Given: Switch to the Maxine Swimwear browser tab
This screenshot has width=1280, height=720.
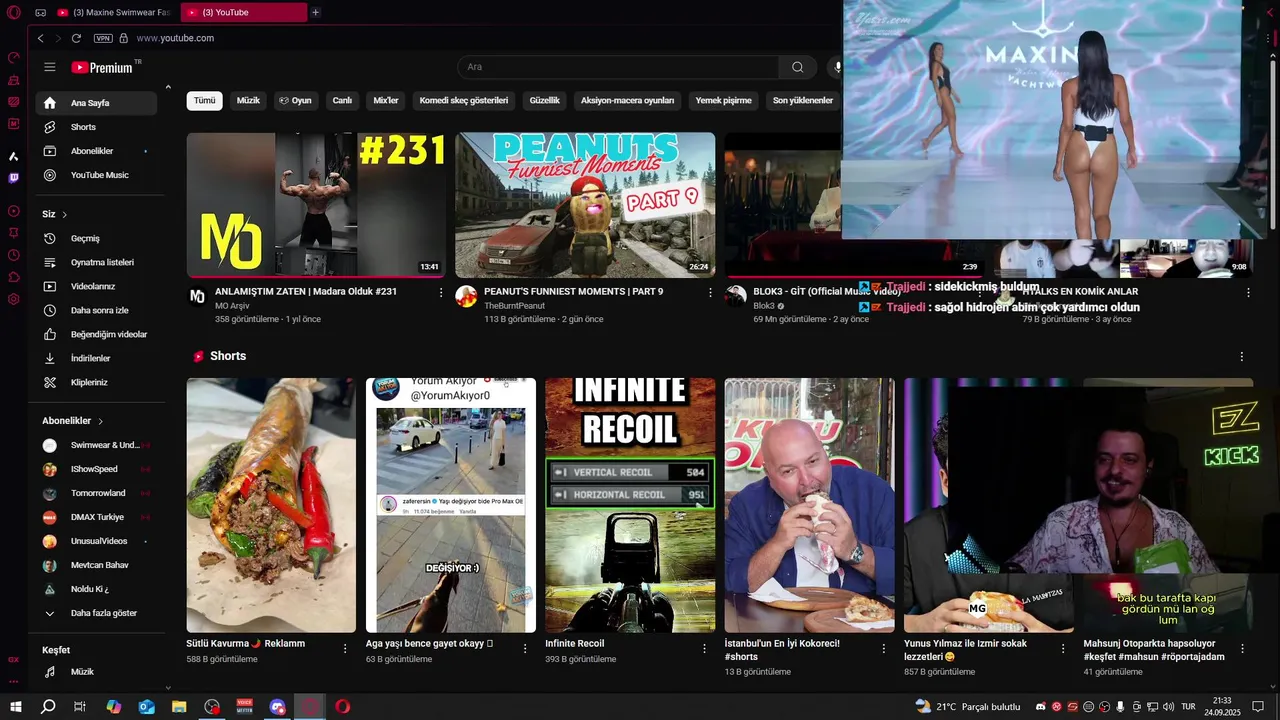Looking at the screenshot, I should (x=115, y=12).
